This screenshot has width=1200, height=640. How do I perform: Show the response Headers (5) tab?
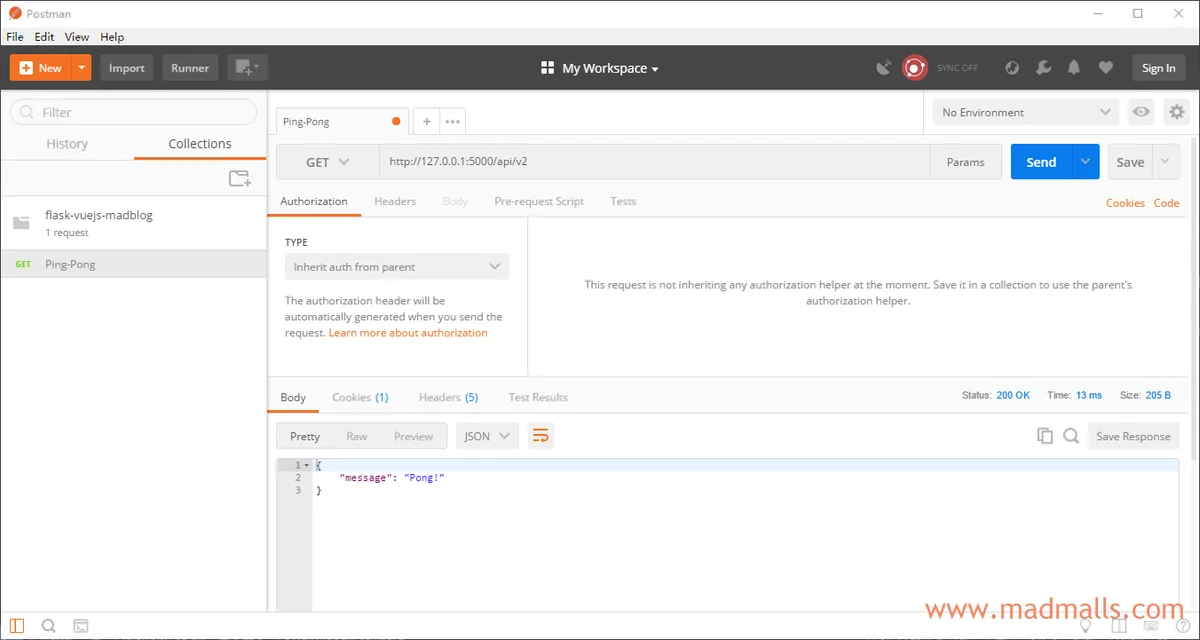click(x=448, y=397)
